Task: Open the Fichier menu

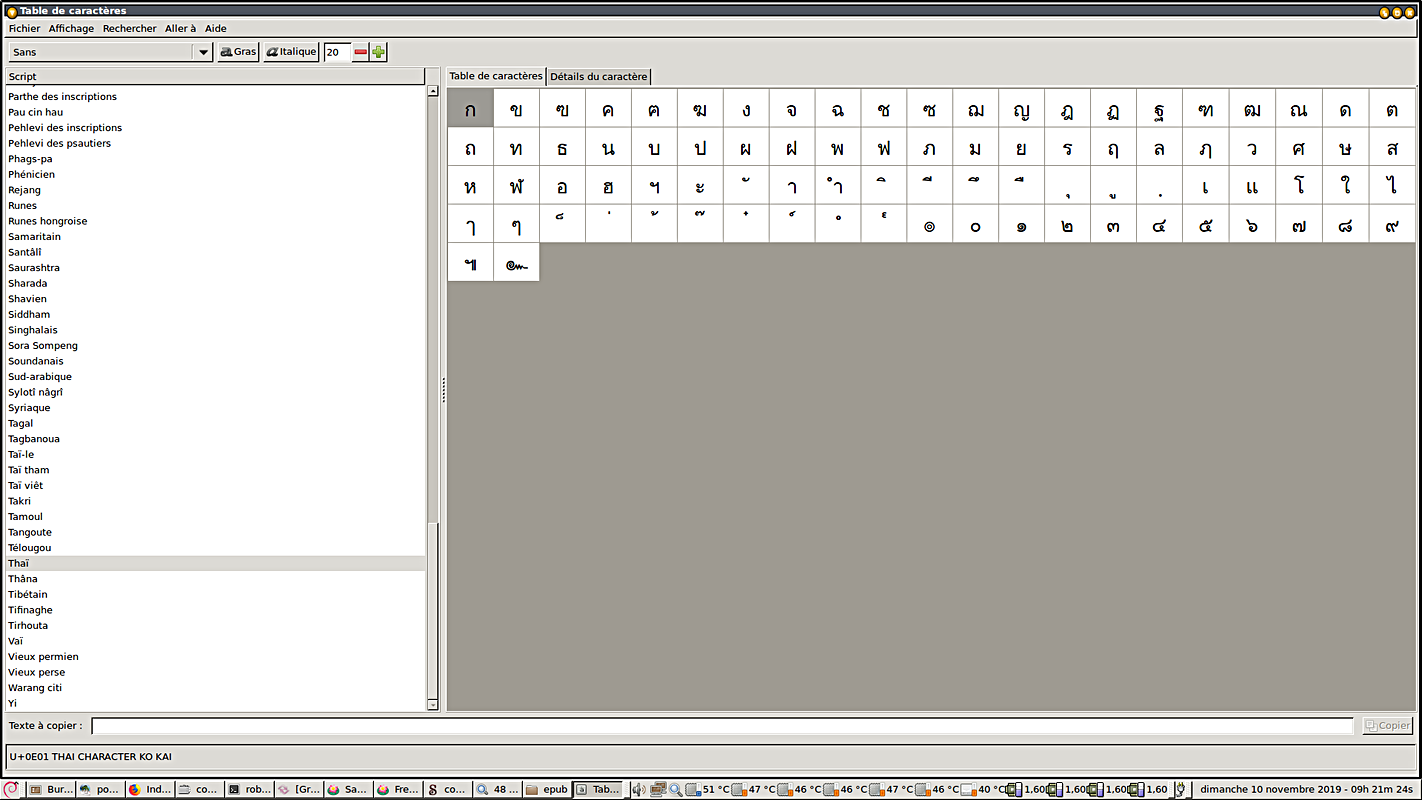Action: click(25, 29)
